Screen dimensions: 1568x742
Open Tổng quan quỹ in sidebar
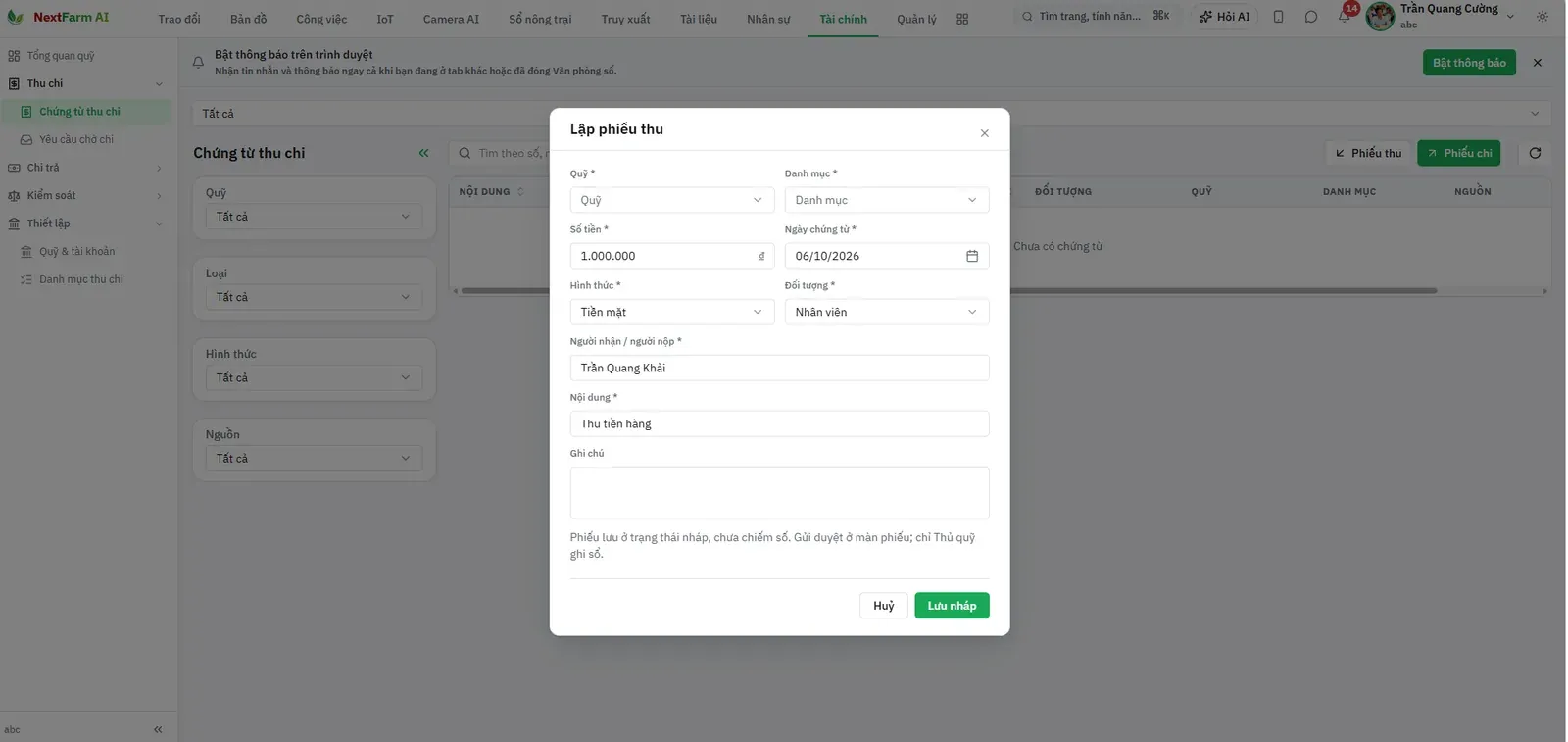(x=61, y=56)
